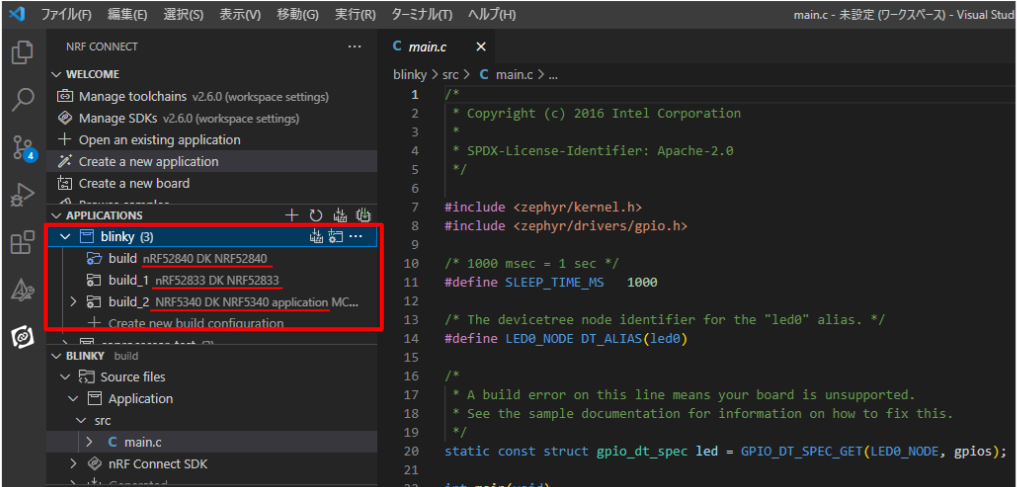
Task: Select build_1 nRF52833 DK configuration
Action: pyautogui.click(x=212, y=280)
